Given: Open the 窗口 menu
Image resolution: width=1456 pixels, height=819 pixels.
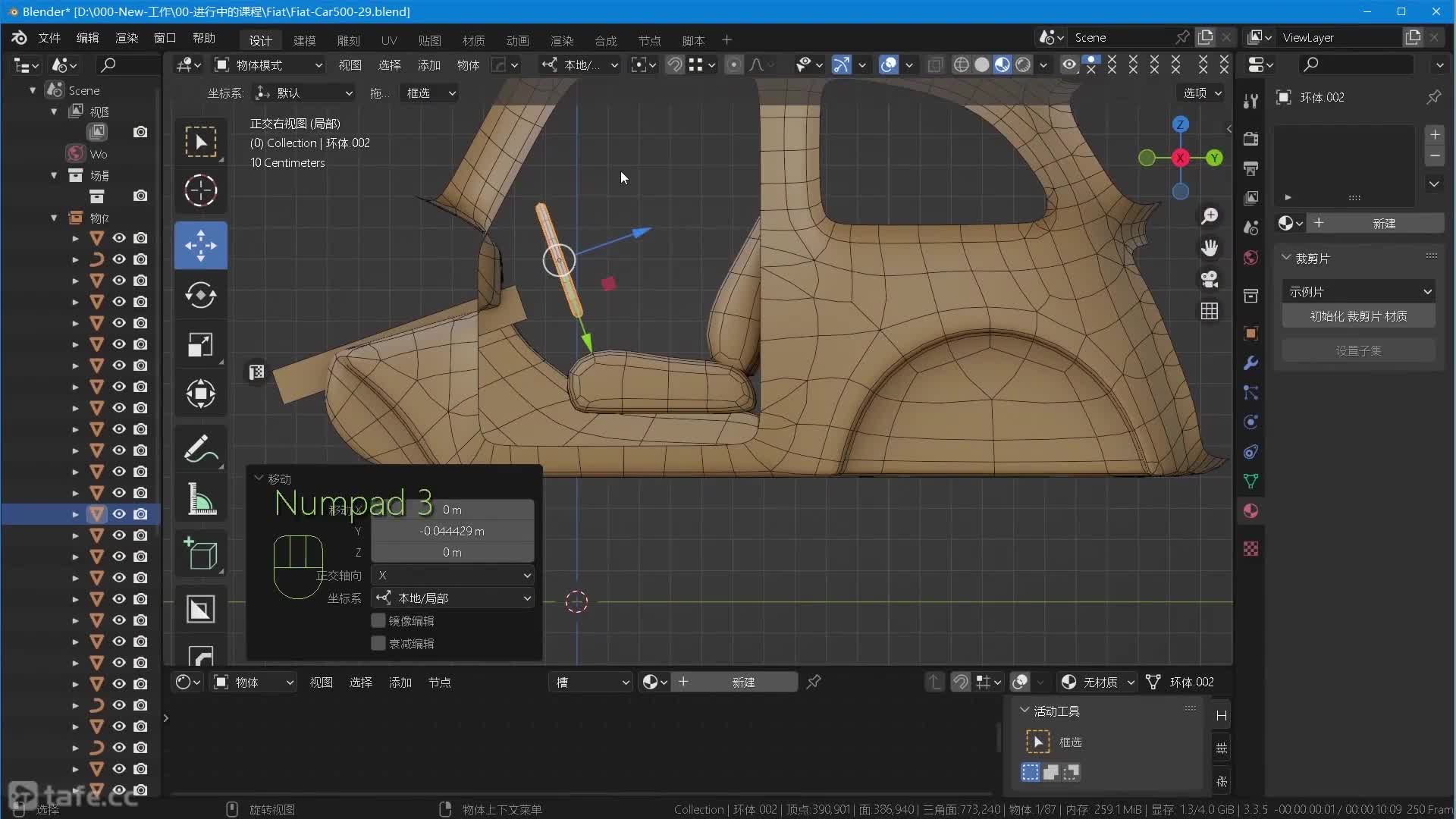Looking at the screenshot, I should (165, 38).
